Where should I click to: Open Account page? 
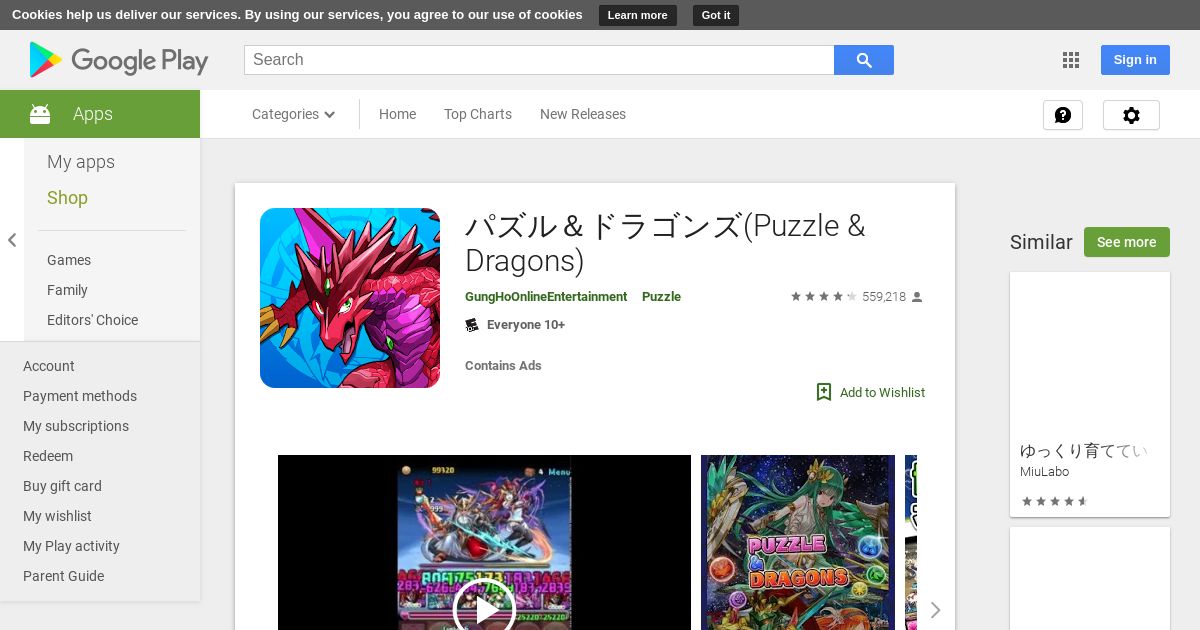49,366
